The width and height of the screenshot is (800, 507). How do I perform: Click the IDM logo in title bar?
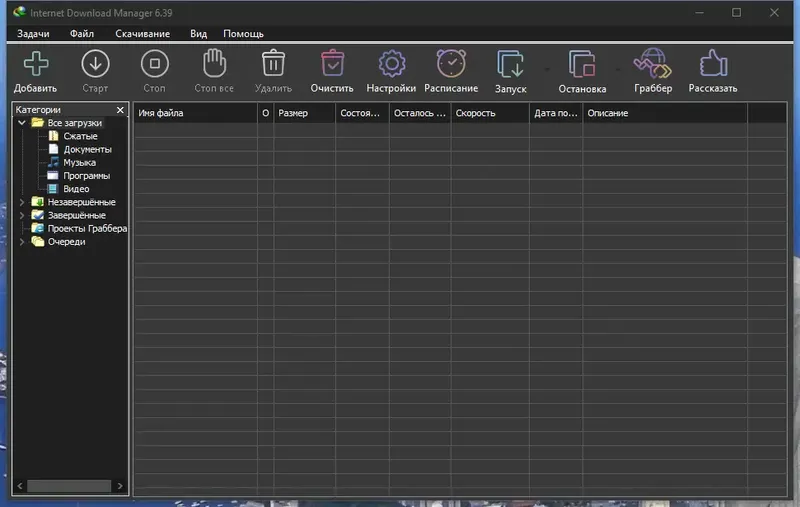click(19, 12)
